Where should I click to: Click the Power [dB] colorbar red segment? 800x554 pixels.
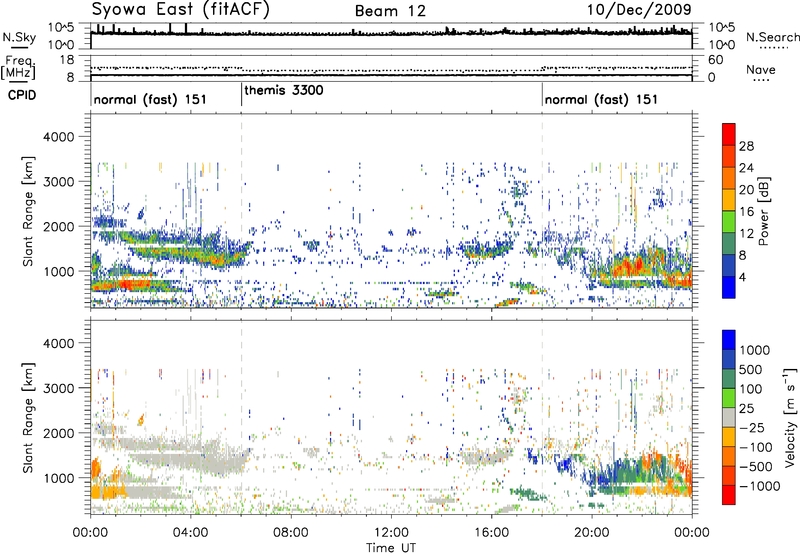tap(729, 134)
